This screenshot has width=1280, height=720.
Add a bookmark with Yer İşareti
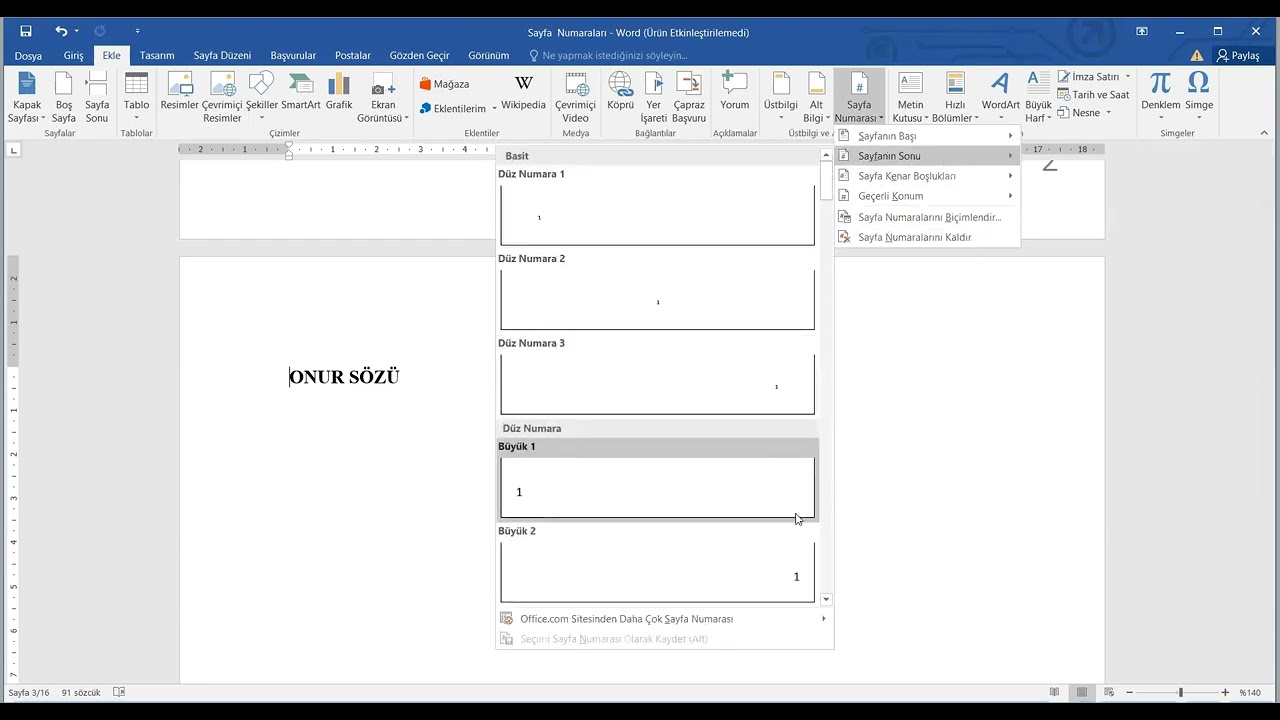point(654,98)
